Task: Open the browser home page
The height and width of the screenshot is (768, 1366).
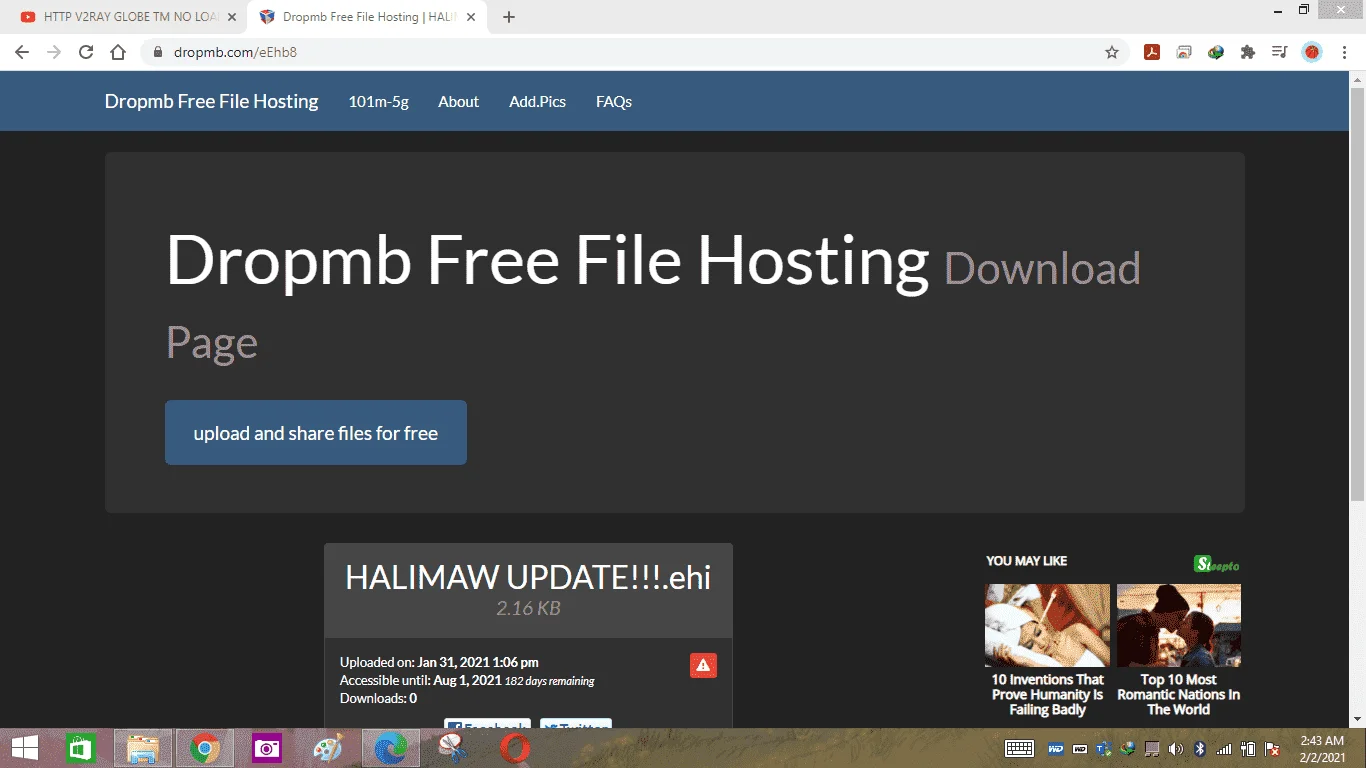Action: pos(118,52)
